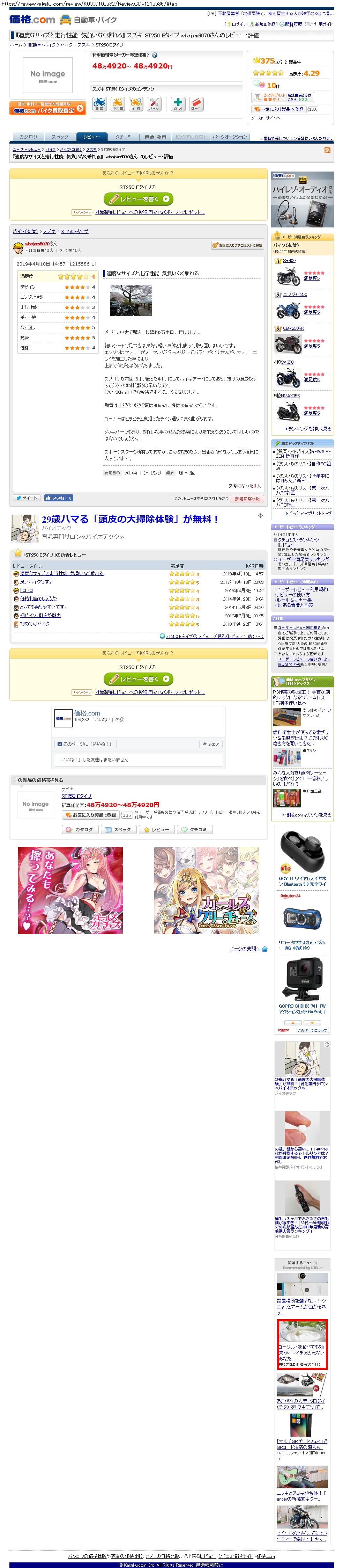Click the バイク買取査定 orange banner
Image resolution: width=343 pixels, height=1568 pixels.
47,108
